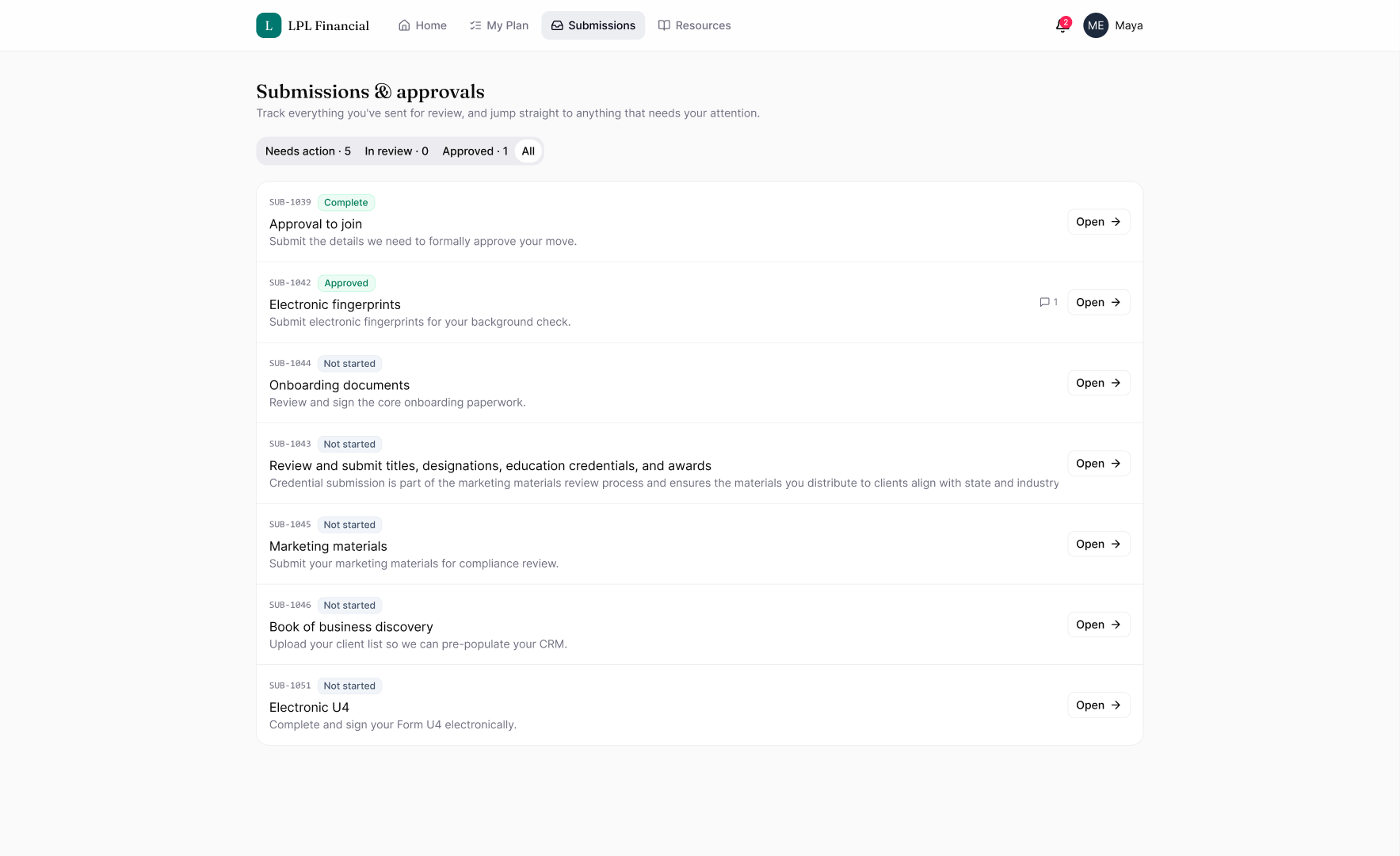The width and height of the screenshot is (1400, 856).
Task: Open the My Plan nav tab
Action: click(498, 25)
